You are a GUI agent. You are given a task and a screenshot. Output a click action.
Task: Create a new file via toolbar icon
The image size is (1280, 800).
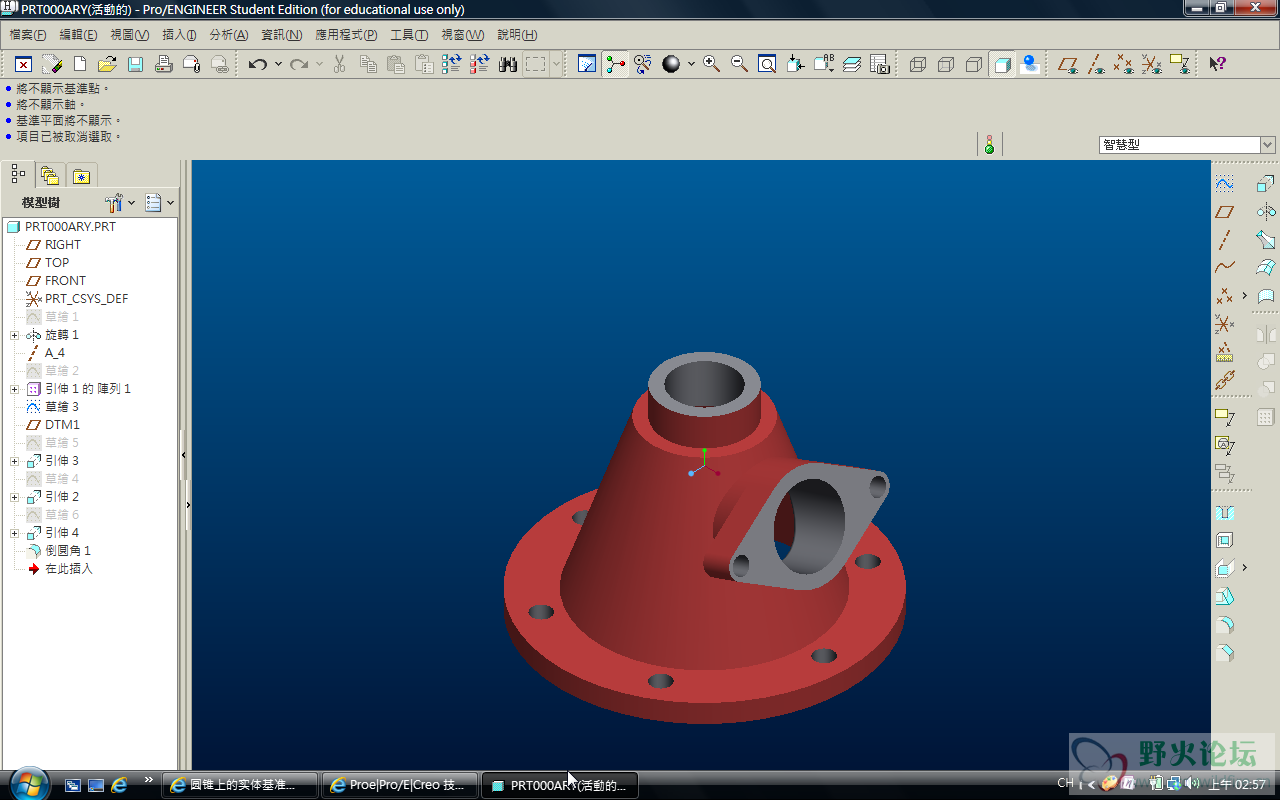80,64
